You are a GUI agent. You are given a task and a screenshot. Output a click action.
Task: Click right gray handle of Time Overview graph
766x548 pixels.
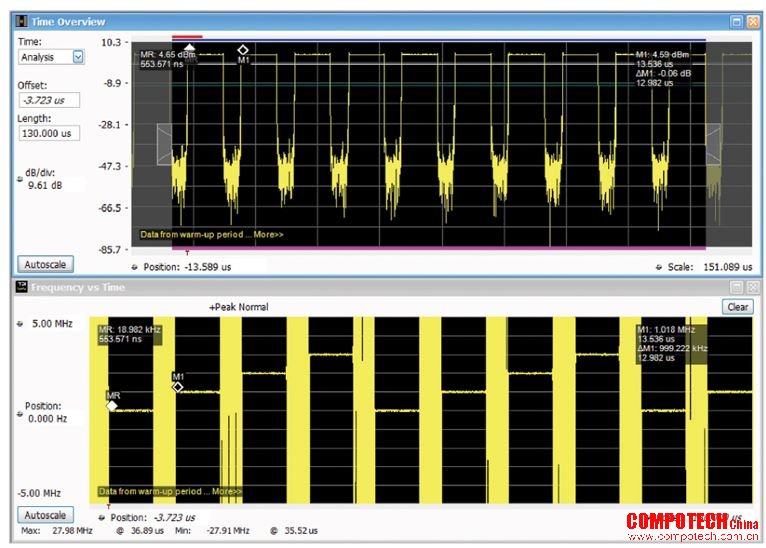(714, 144)
